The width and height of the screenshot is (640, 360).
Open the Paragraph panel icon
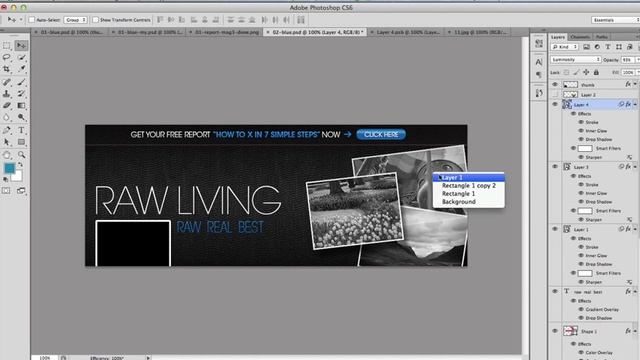pyautogui.click(x=539, y=74)
